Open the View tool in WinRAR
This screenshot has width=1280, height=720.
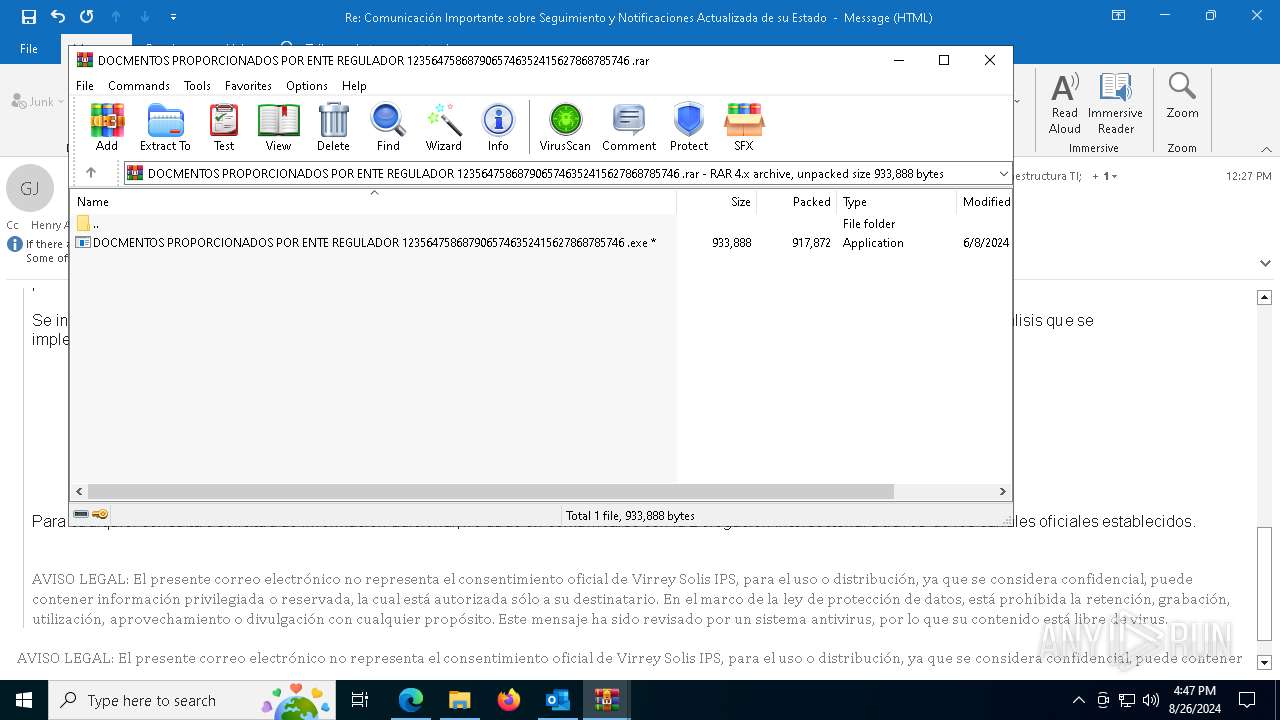click(278, 127)
